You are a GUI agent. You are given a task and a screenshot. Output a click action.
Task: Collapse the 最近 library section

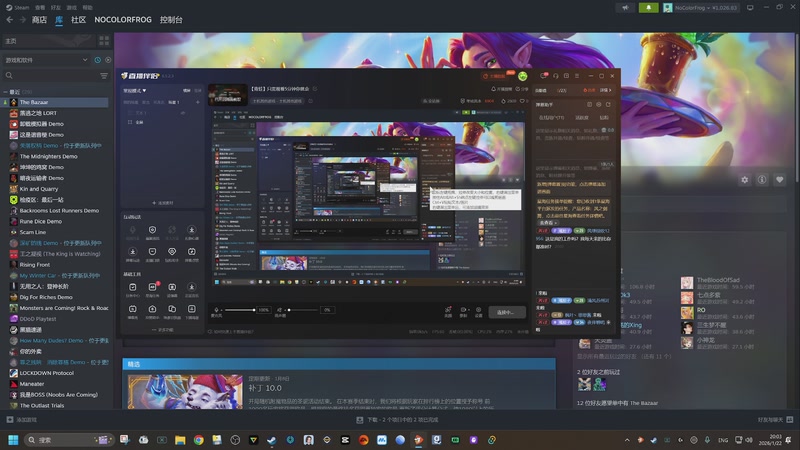click(x=6, y=92)
